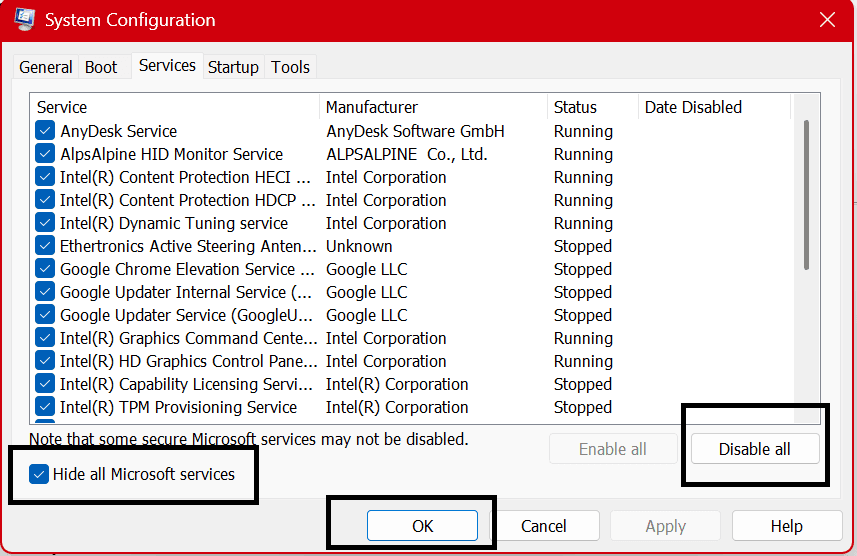Viewport: 857px width, 556px height.
Task: Switch to the General tab
Action: (46, 67)
